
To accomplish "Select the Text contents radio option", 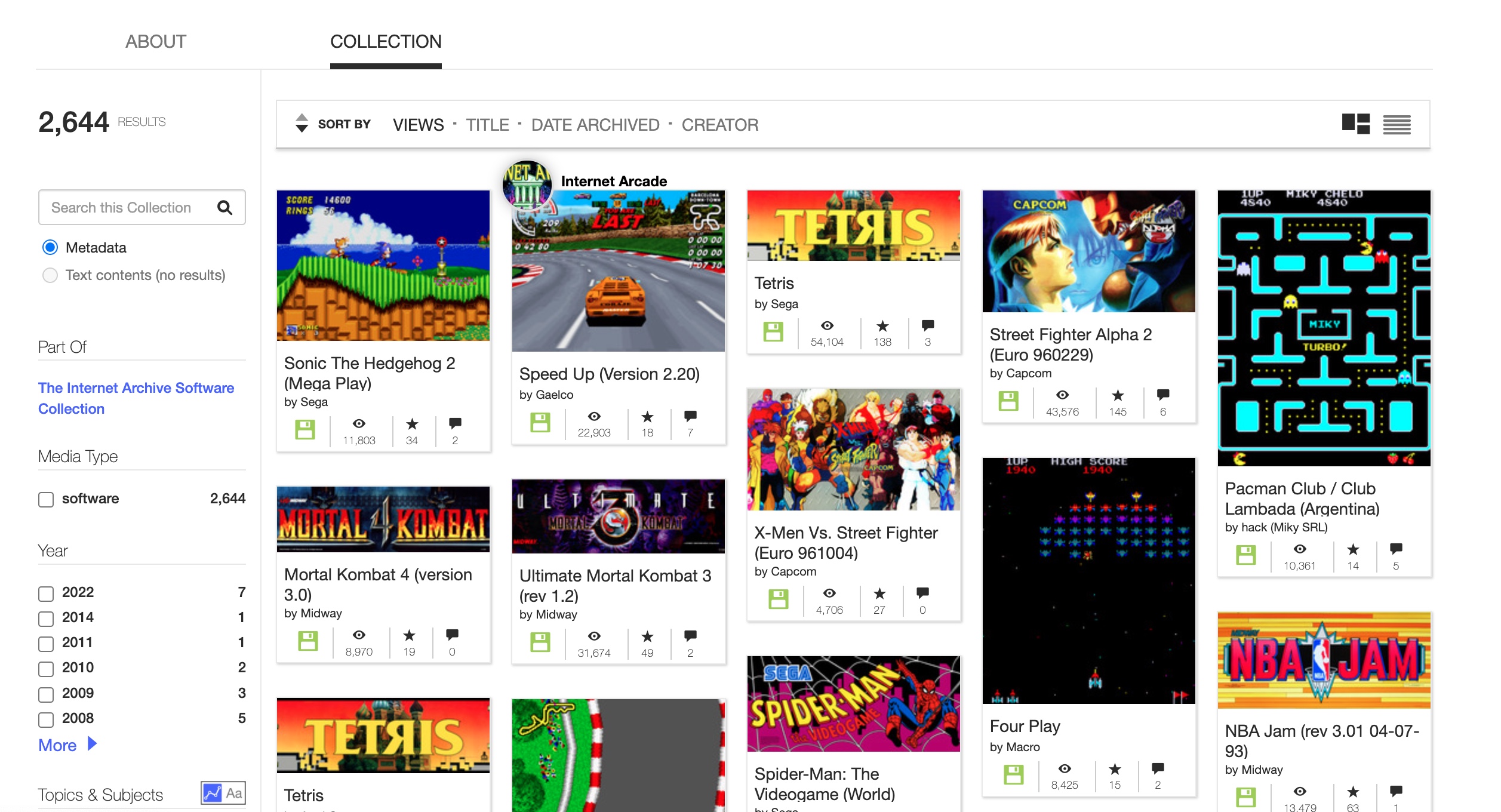I will (50, 275).
